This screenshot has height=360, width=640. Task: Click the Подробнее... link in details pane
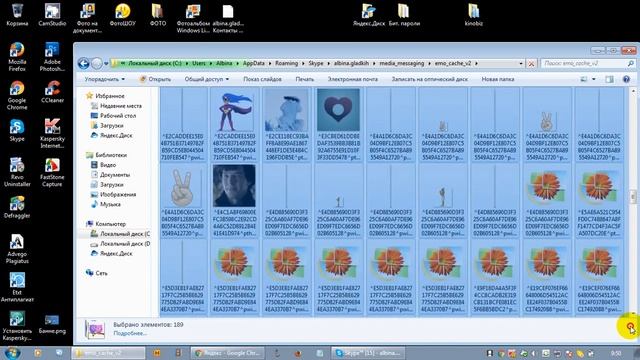click(x=130, y=333)
